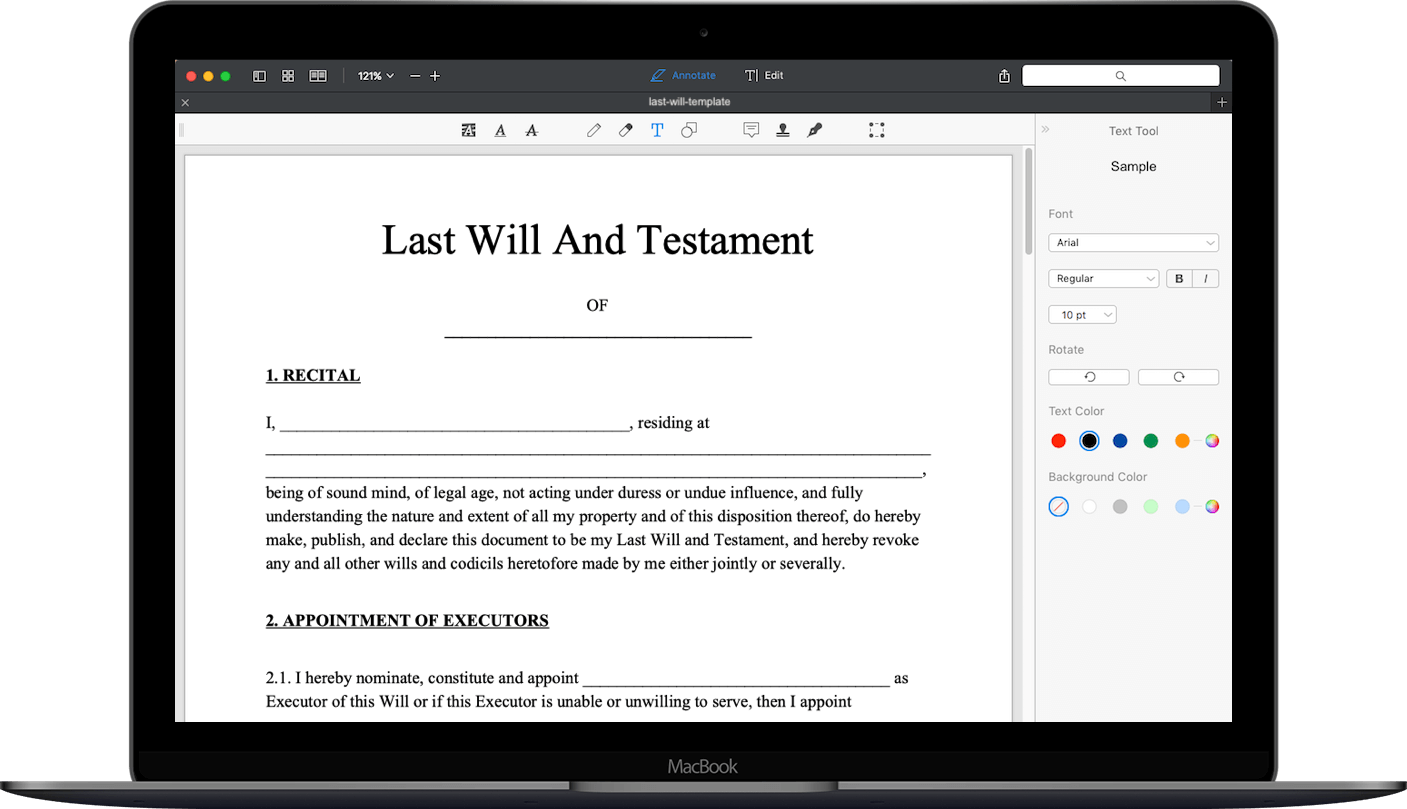The width and height of the screenshot is (1407, 809).
Task: Select the Stamp tool
Action: [x=783, y=130]
